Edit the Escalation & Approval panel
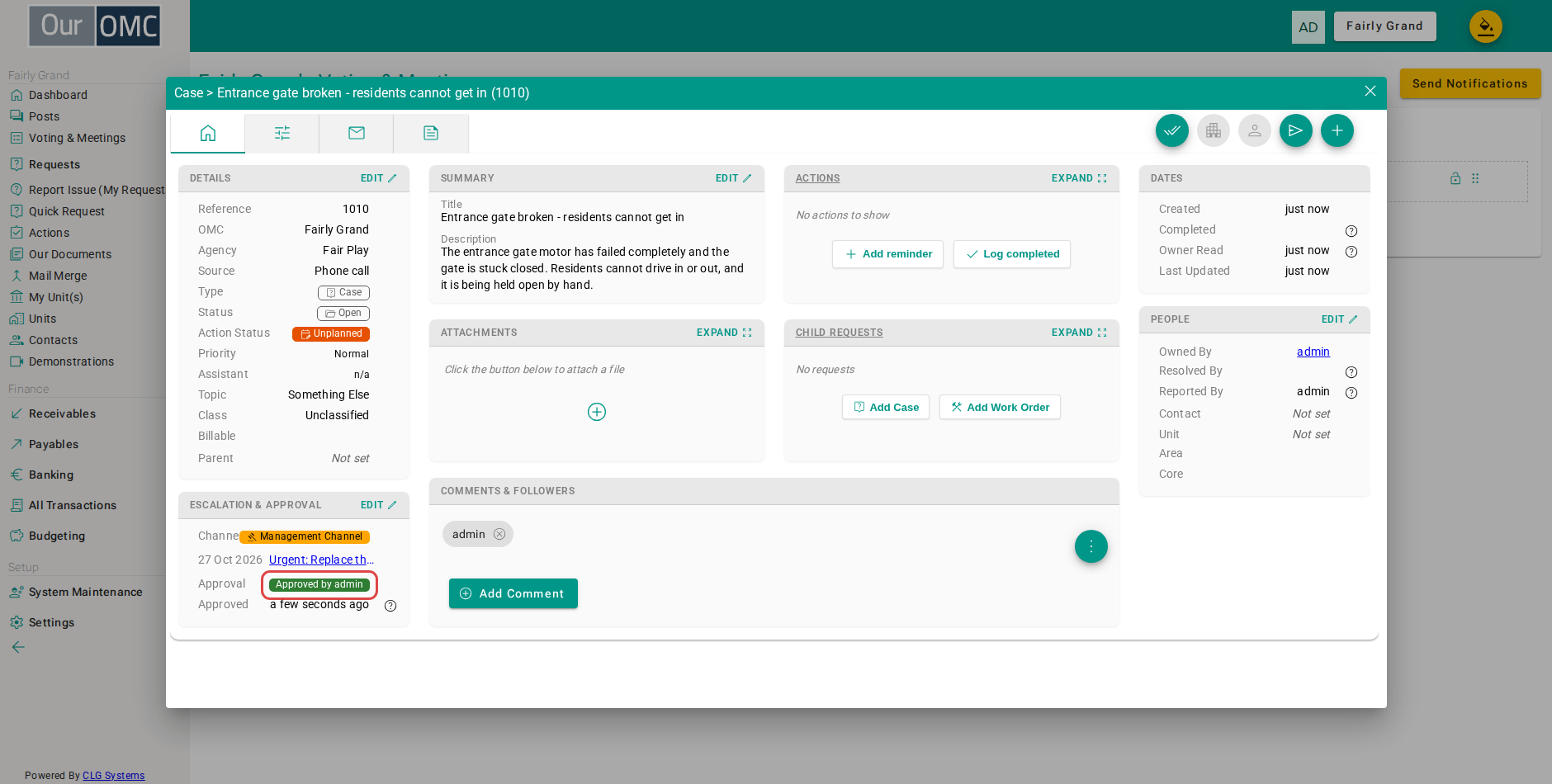The width and height of the screenshot is (1552, 784). click(x=379, y=505)
